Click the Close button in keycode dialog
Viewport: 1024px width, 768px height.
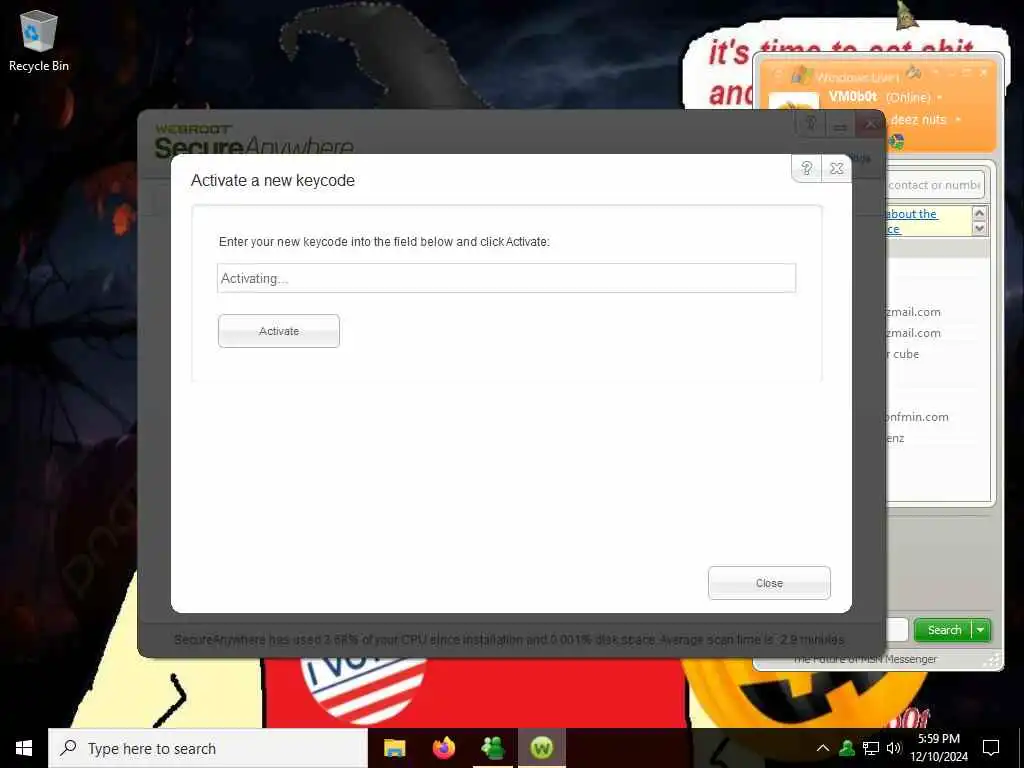tap(769, 583)
